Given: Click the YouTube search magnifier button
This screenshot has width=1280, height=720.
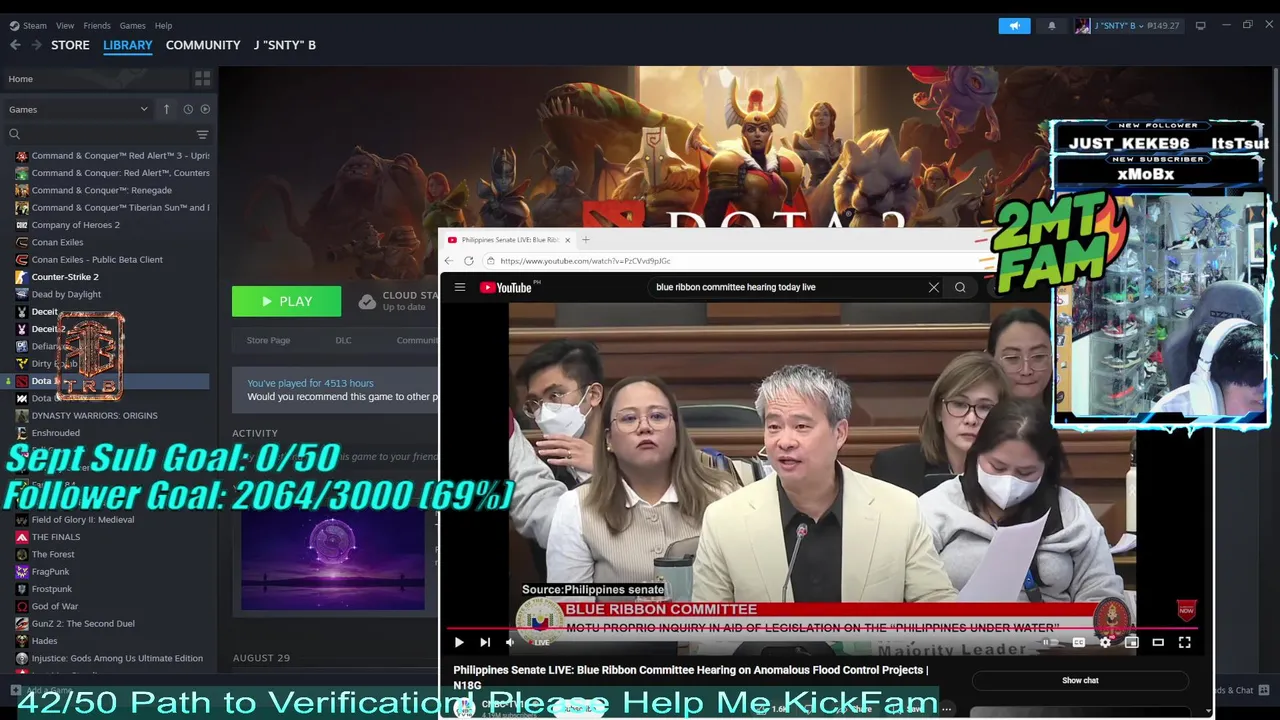Looking at the screenshot, I should tap(960, 287).
